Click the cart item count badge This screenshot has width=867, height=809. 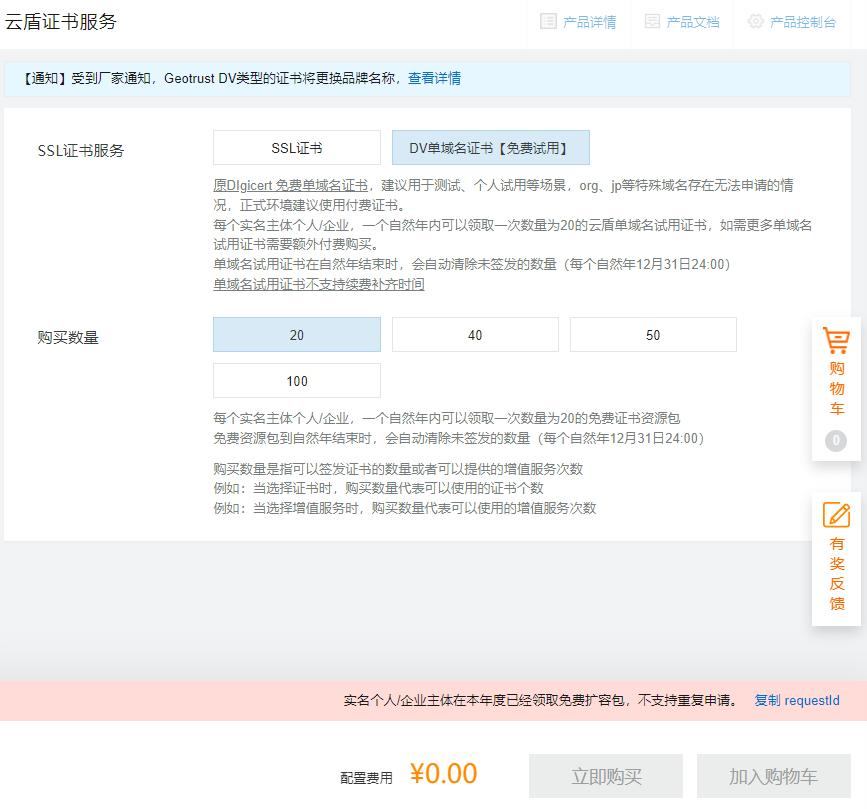tap(834, 438)
